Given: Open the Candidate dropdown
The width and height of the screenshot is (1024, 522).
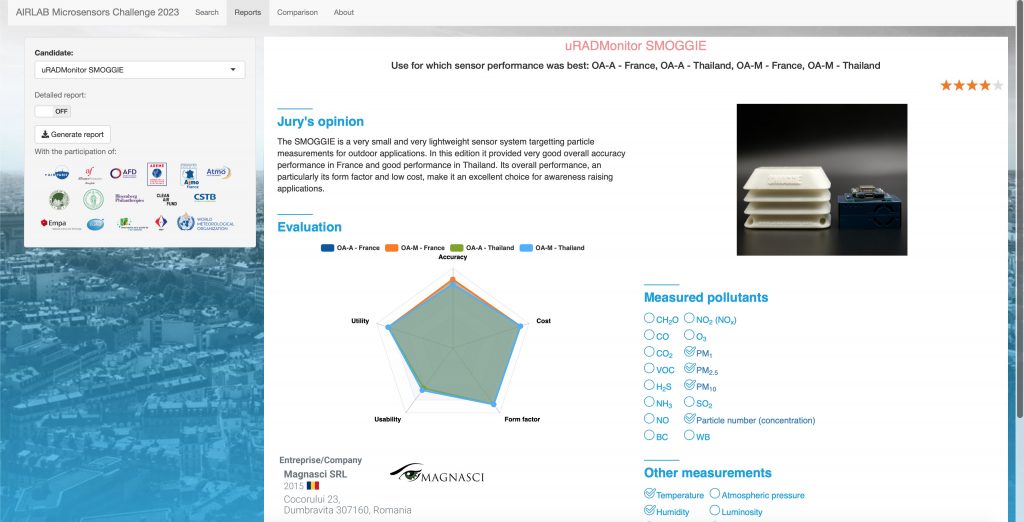Looking at the screenshot, I should pyautogui.click(x=140, y=69).
